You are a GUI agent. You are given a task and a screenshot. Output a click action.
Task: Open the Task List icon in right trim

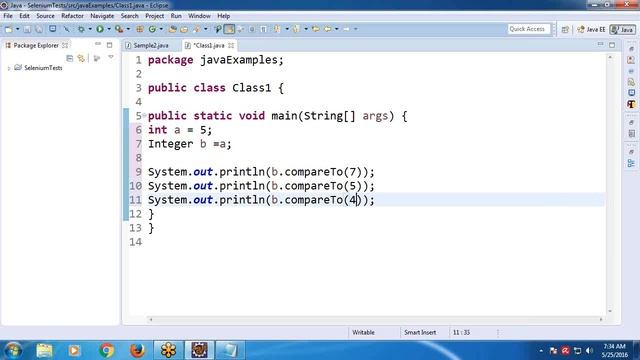631,133
